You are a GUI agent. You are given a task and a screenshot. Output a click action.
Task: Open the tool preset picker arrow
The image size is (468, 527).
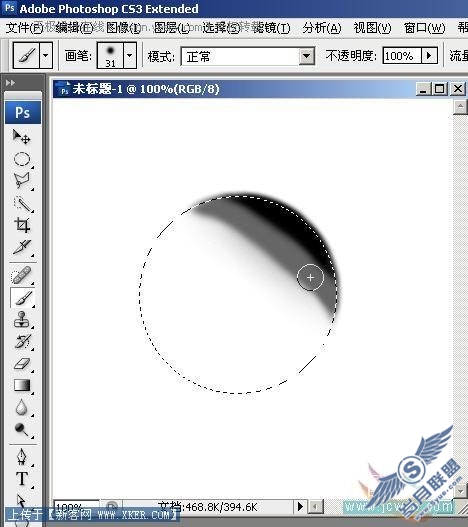46,55
